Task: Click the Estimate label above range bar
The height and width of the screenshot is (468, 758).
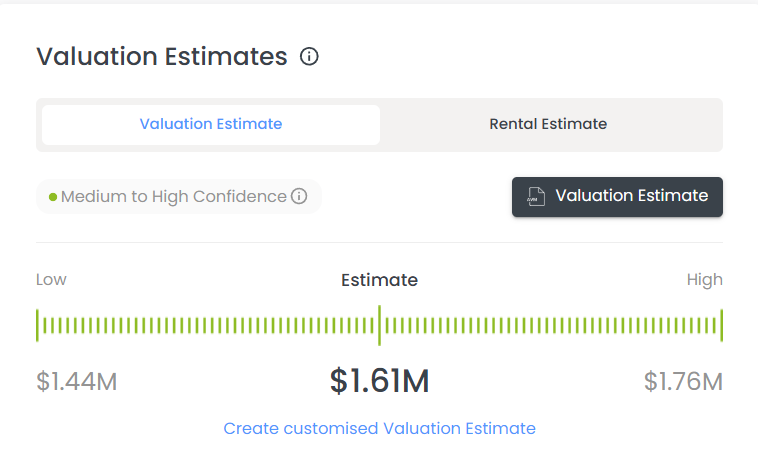Action: [379, 280]
